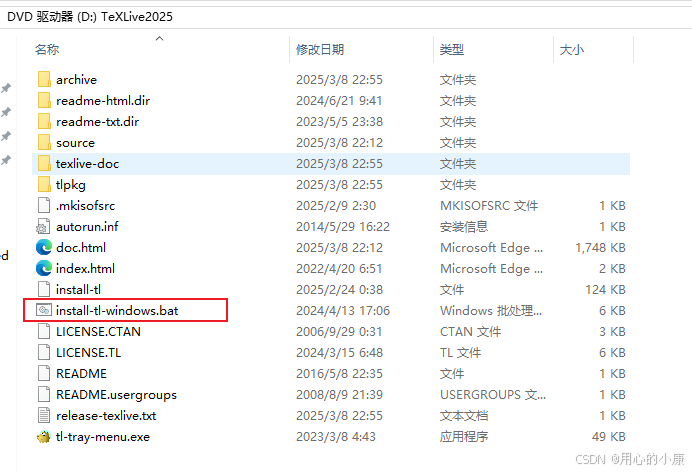Click the date 2016/5/8 22:35 of README
The width and height of the screenshot is (692, 473).
pos(339,374)
